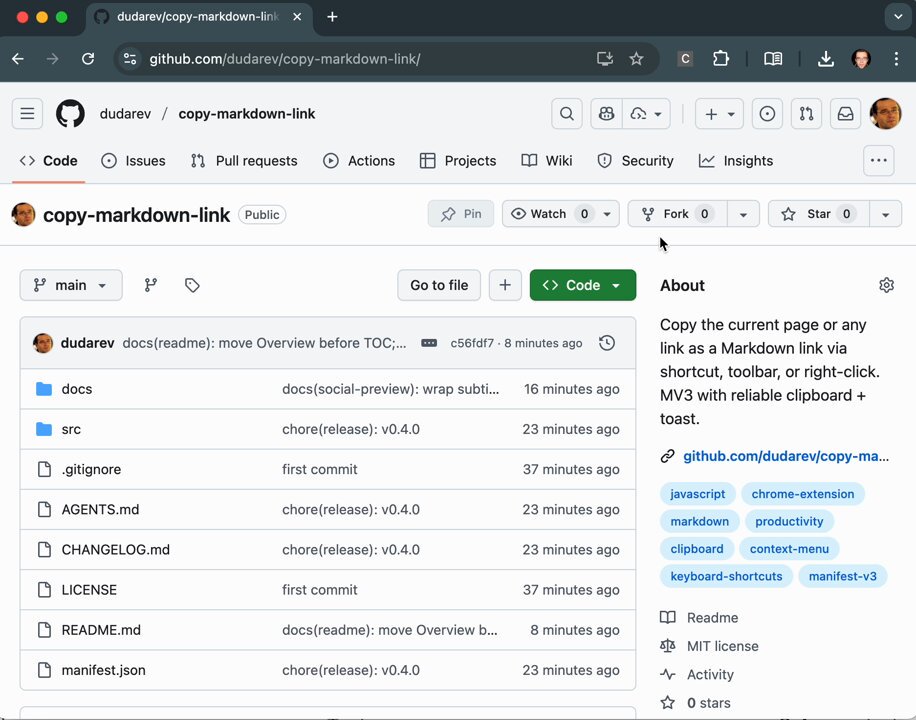This screenshot has height=720, width=916.
Task: Go to GitHub home via Octocat logo
Action: (x=70, y=113)
